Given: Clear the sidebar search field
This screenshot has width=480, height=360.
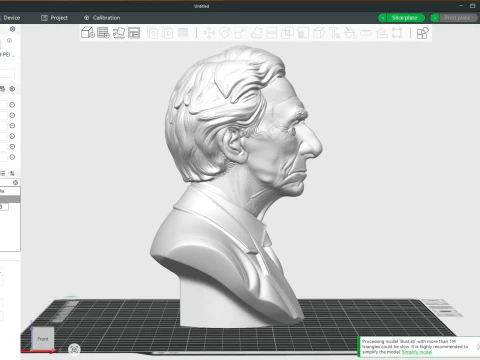Looking at the screenshot, I should pos(15,182).
